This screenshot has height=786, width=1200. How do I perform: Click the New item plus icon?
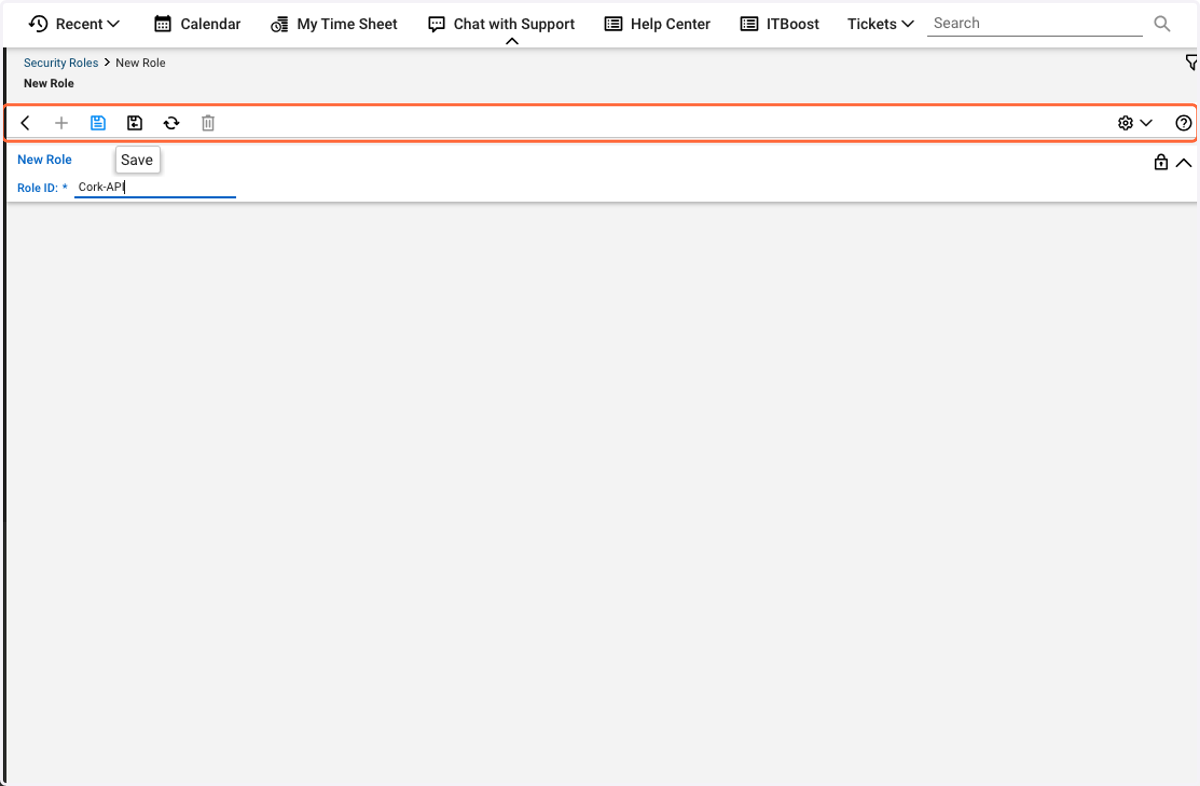[61, 123]
